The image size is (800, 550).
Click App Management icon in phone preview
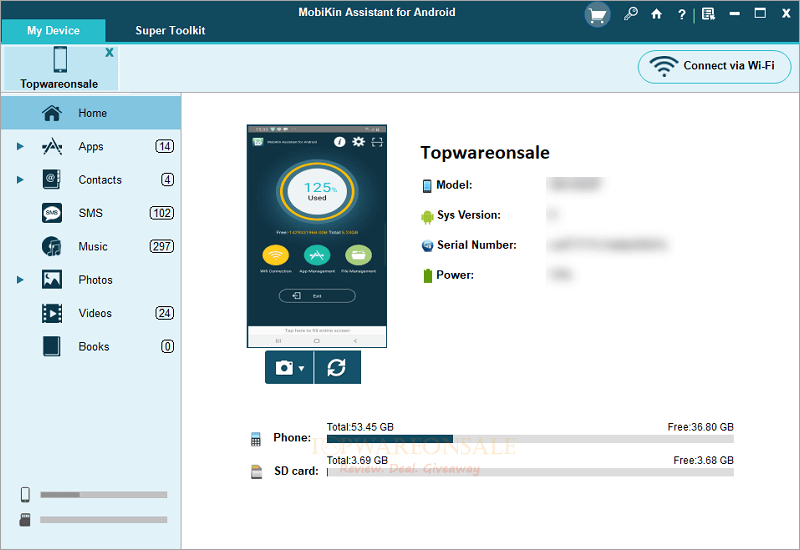tap(317, 255)
